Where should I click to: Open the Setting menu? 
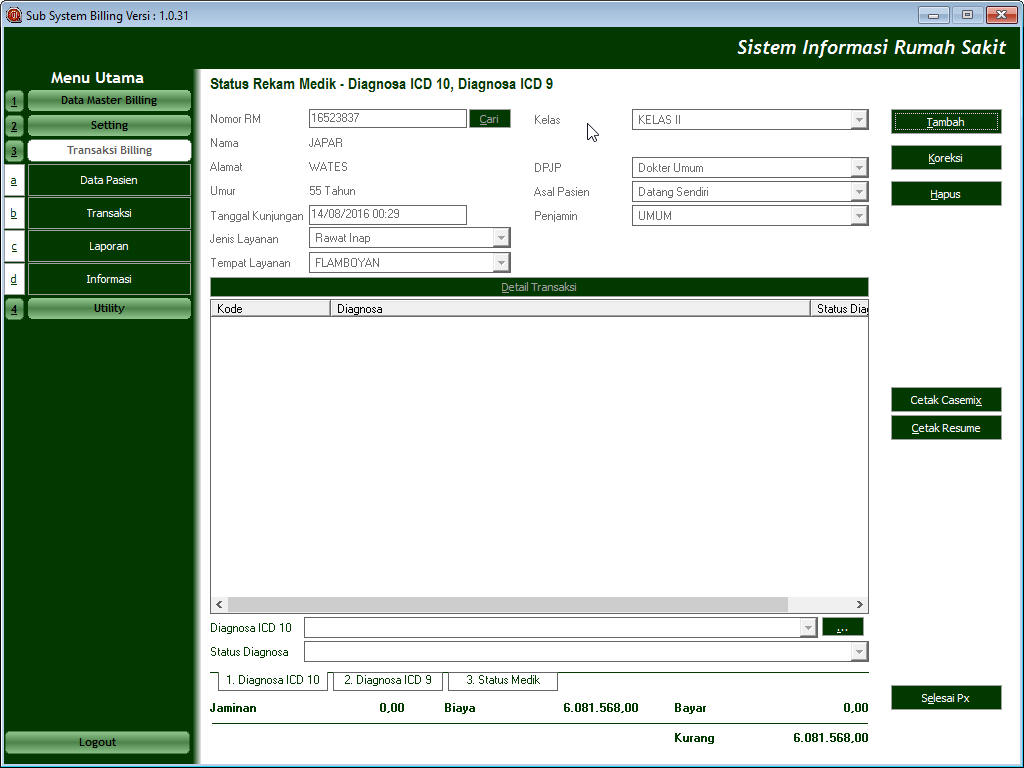pos(109,125)
